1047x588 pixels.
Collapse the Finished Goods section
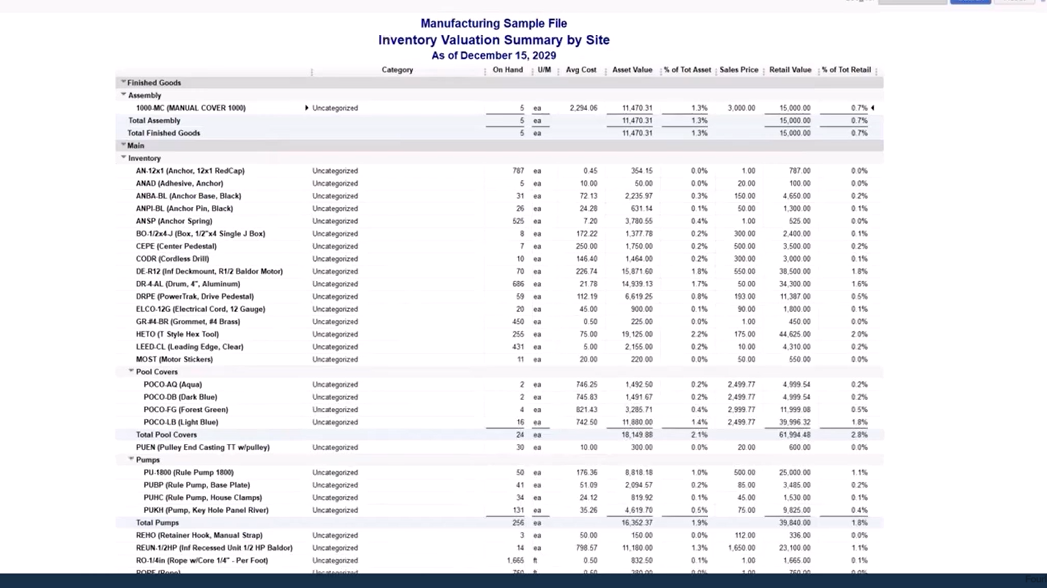coord(123,83)
